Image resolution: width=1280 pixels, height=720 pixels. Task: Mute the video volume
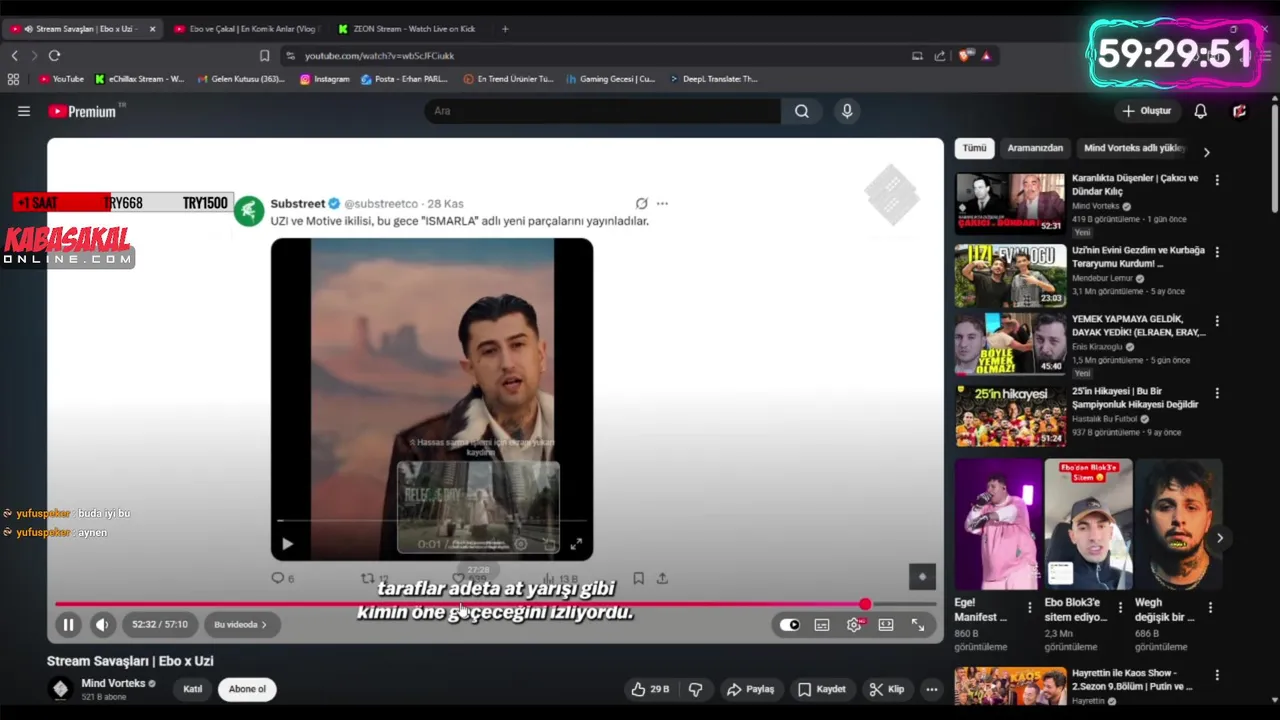(102, 625)
